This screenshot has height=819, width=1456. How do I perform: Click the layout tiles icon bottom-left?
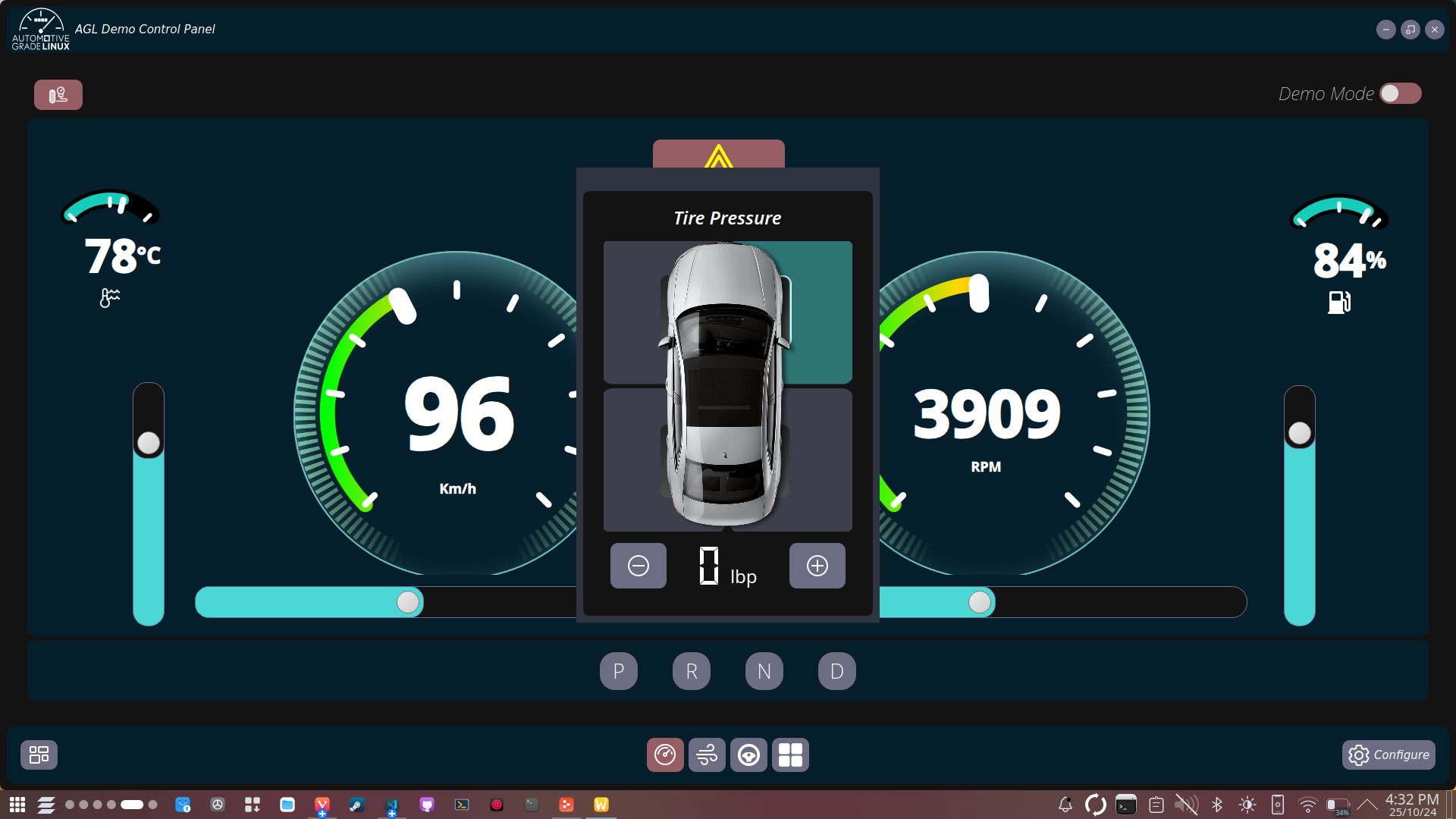point(39,755)
